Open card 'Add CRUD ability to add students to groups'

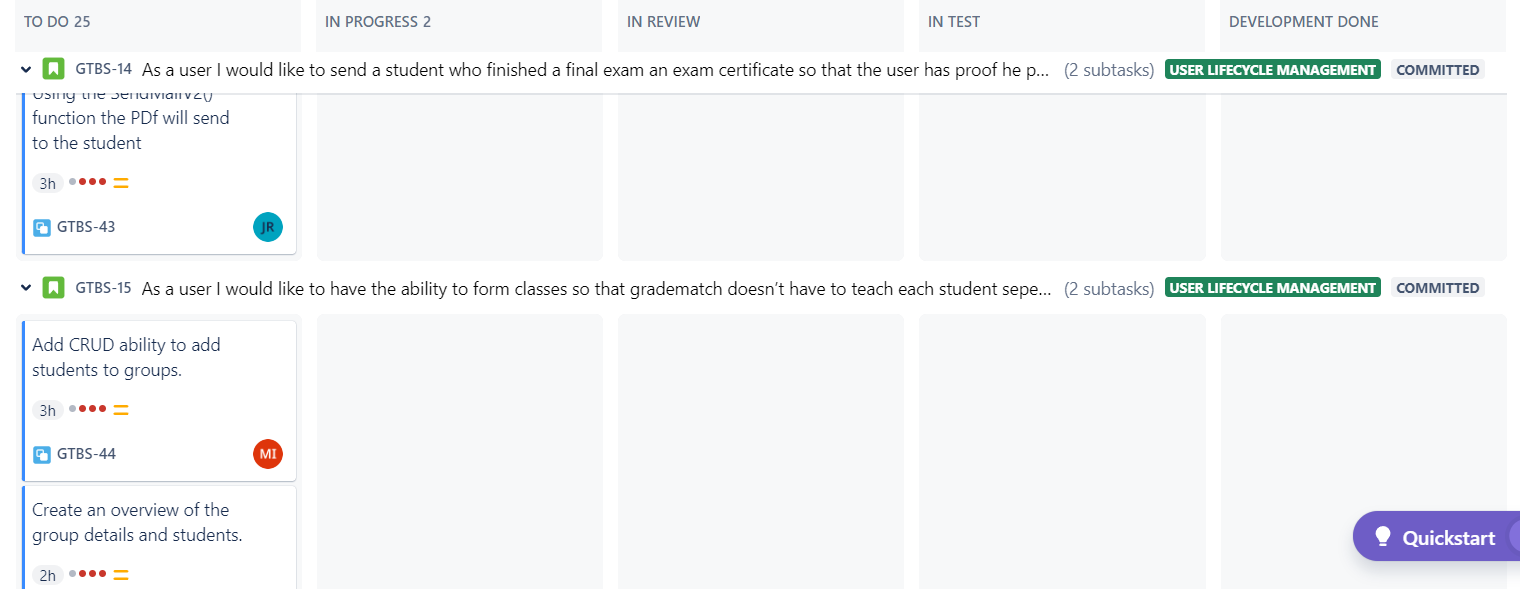pyautogui.click(x=160, y=401)
